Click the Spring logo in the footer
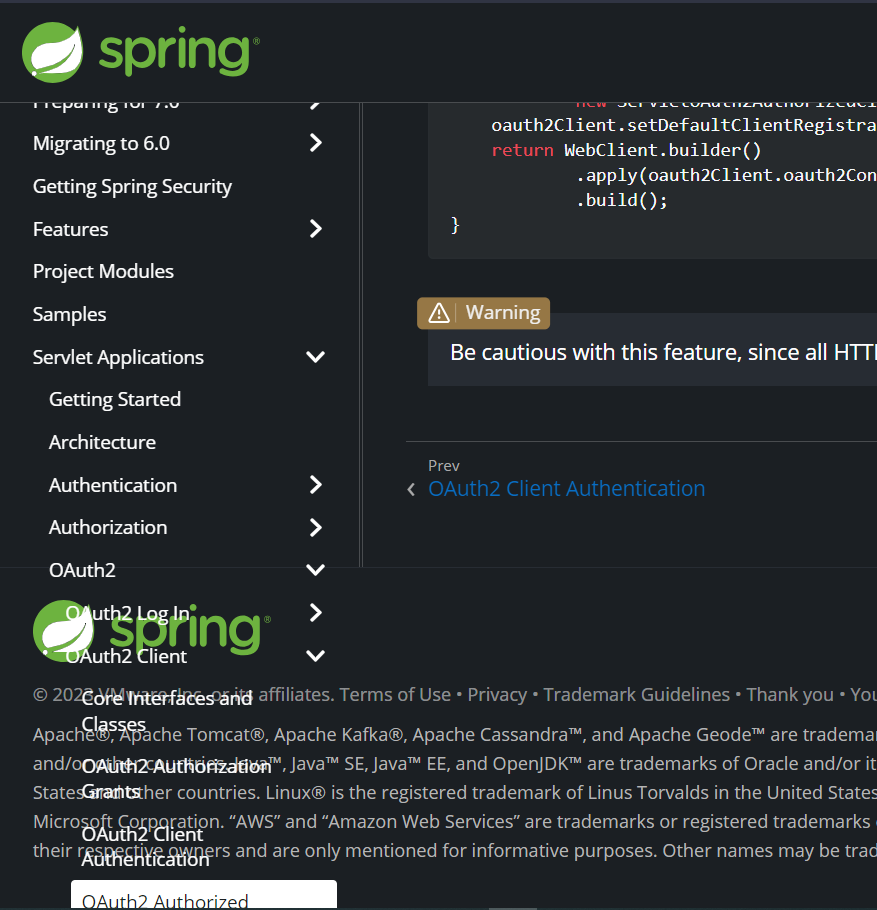Screen dimensions: 877x910 (x=63, y=631)
